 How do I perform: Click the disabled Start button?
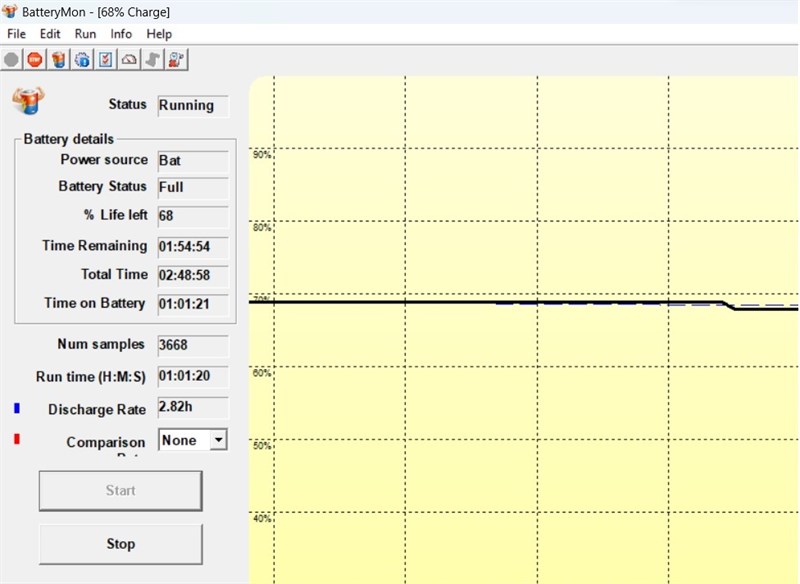[121, 490]
